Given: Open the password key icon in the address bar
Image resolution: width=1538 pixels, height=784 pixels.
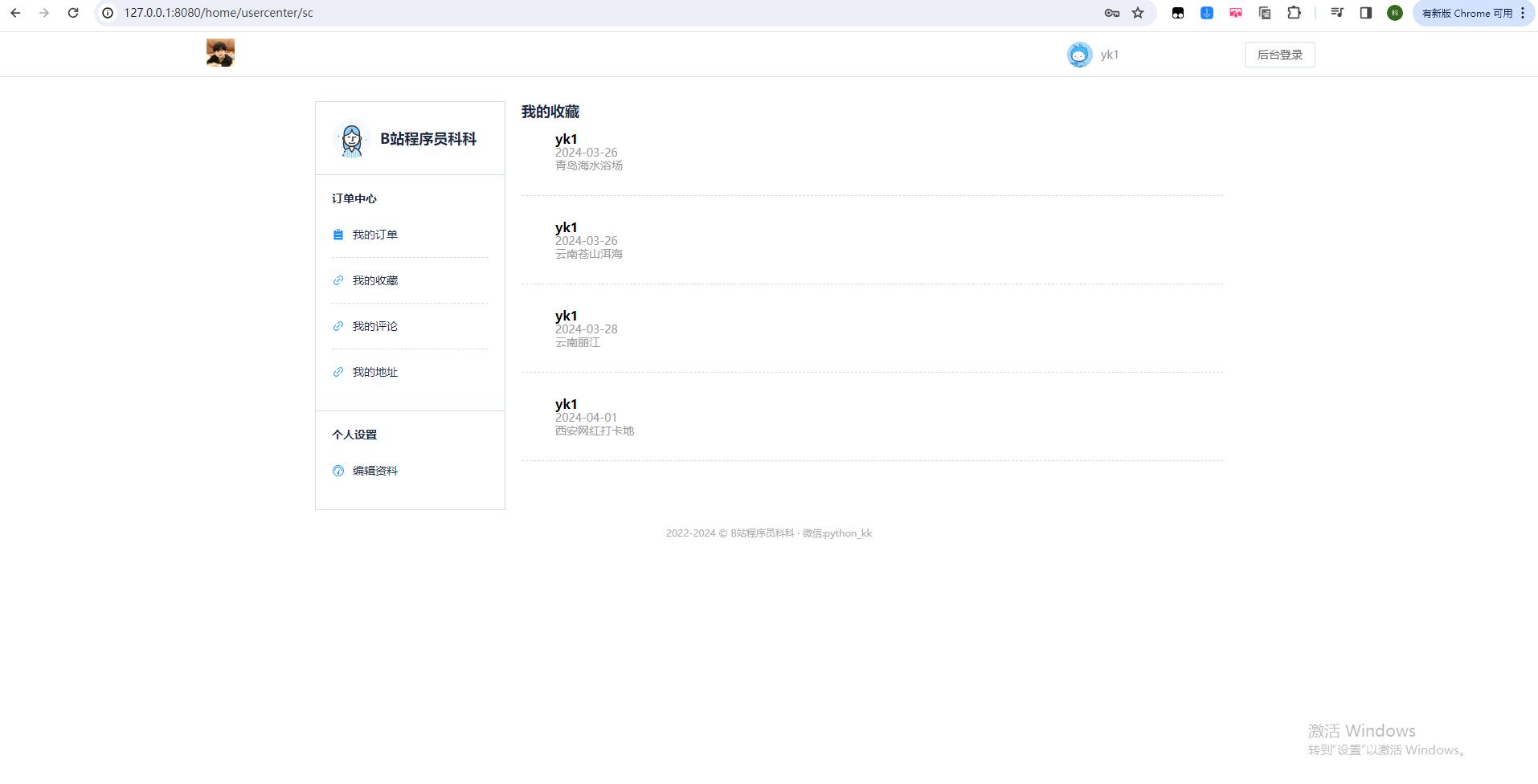Looking at the screenshot, I should pyautogui.click(x=1112, y=13).
